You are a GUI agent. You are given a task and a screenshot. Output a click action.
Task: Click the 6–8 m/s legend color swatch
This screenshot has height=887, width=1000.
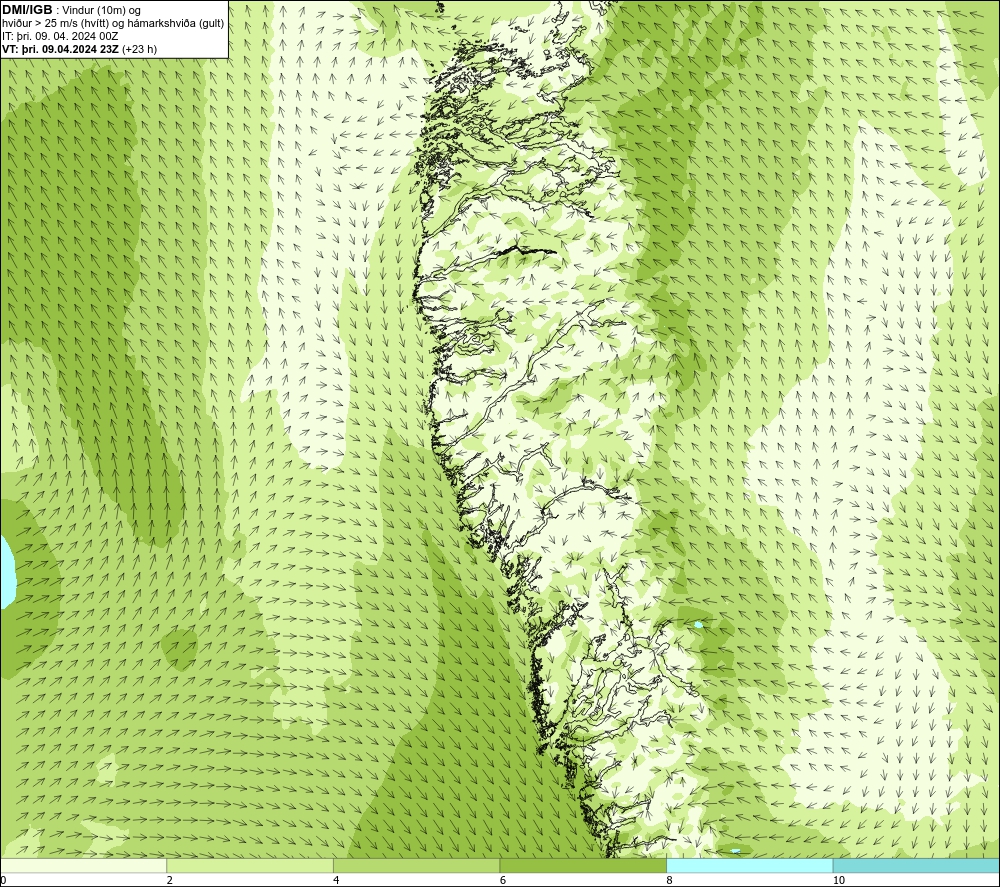tap(583, 865)
